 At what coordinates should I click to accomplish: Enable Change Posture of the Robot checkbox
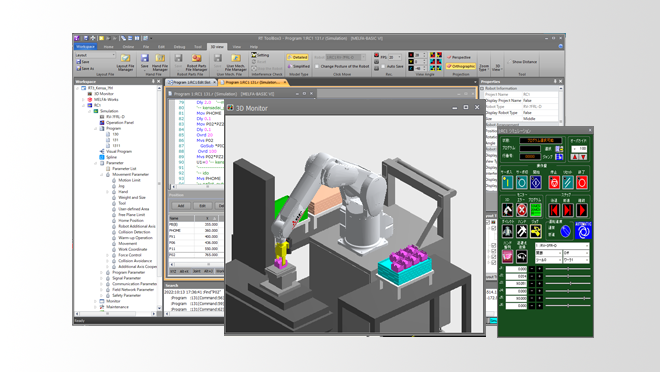click(x=317, y=66)
